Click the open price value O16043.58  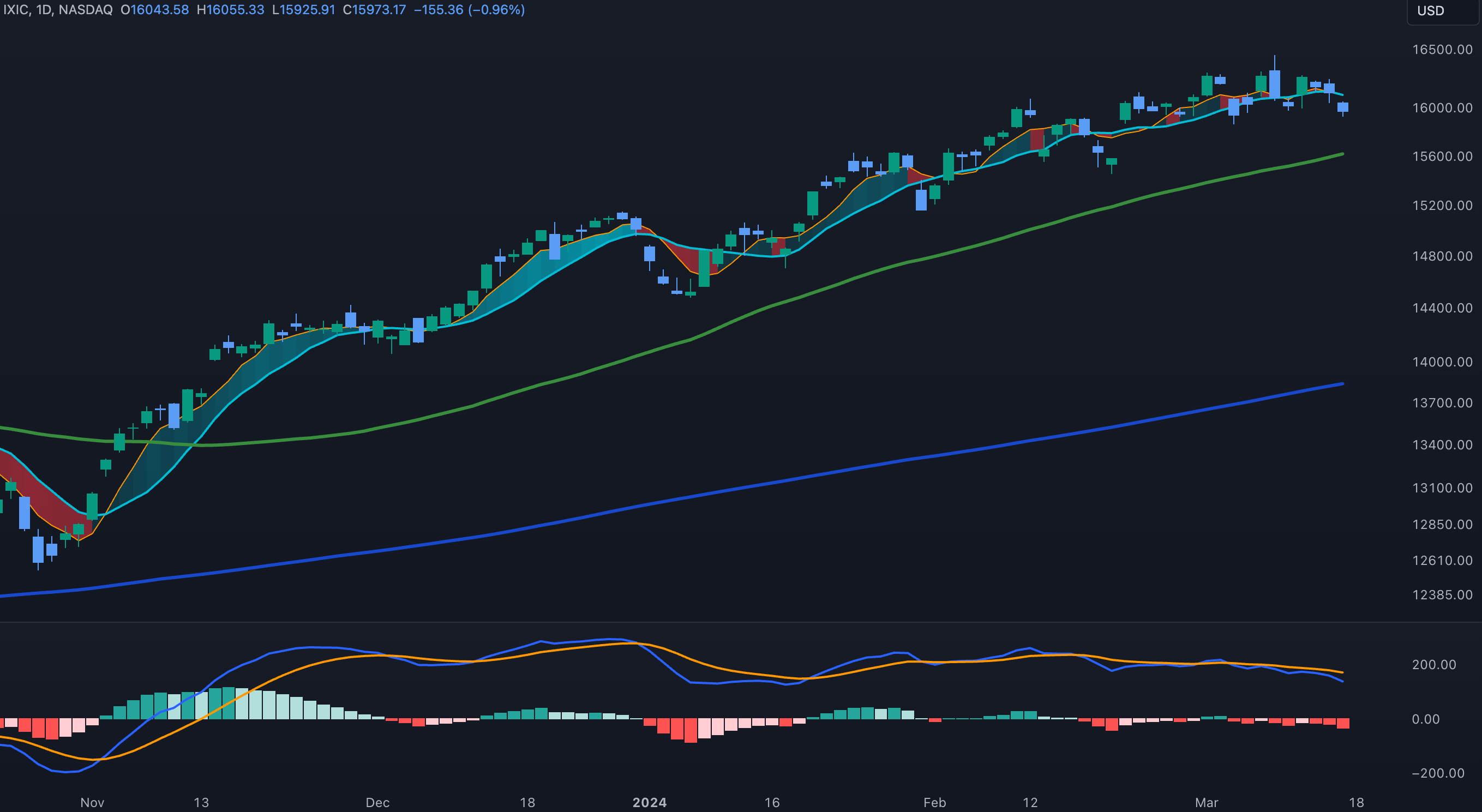(x=154, y=10)
